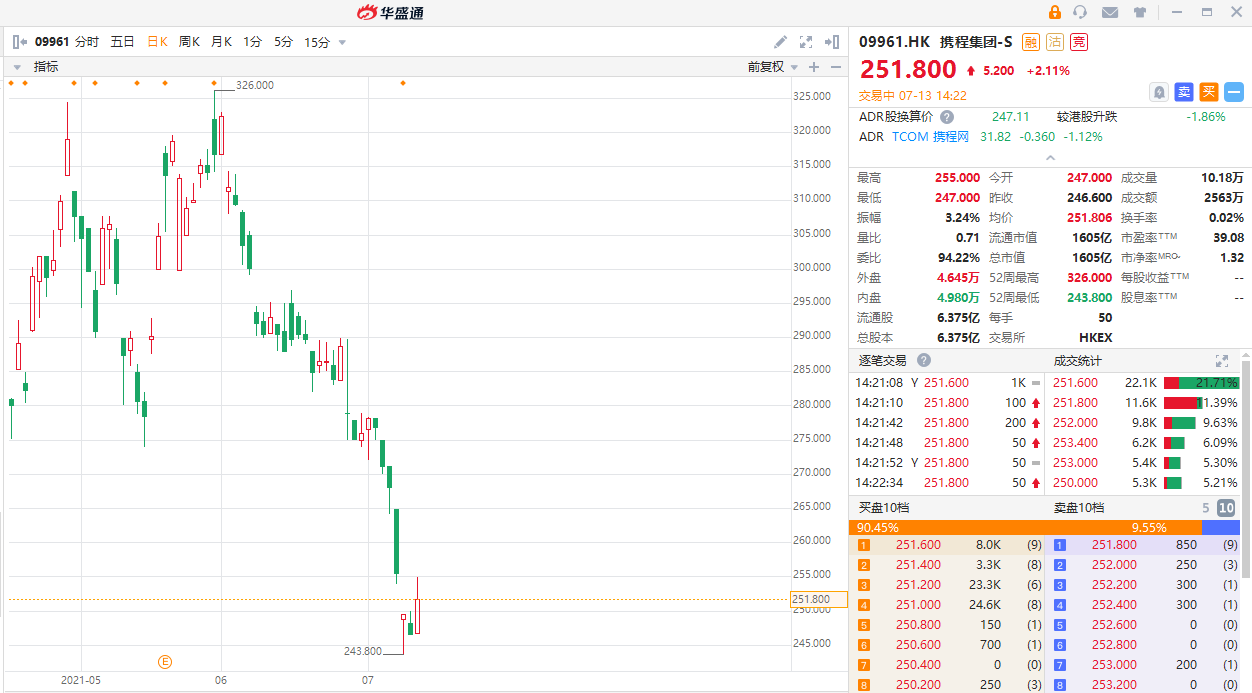Viewport: 1252px width, 693px height.
Task: Click the orange 买 buy icon
Action: coord(1209,92)
